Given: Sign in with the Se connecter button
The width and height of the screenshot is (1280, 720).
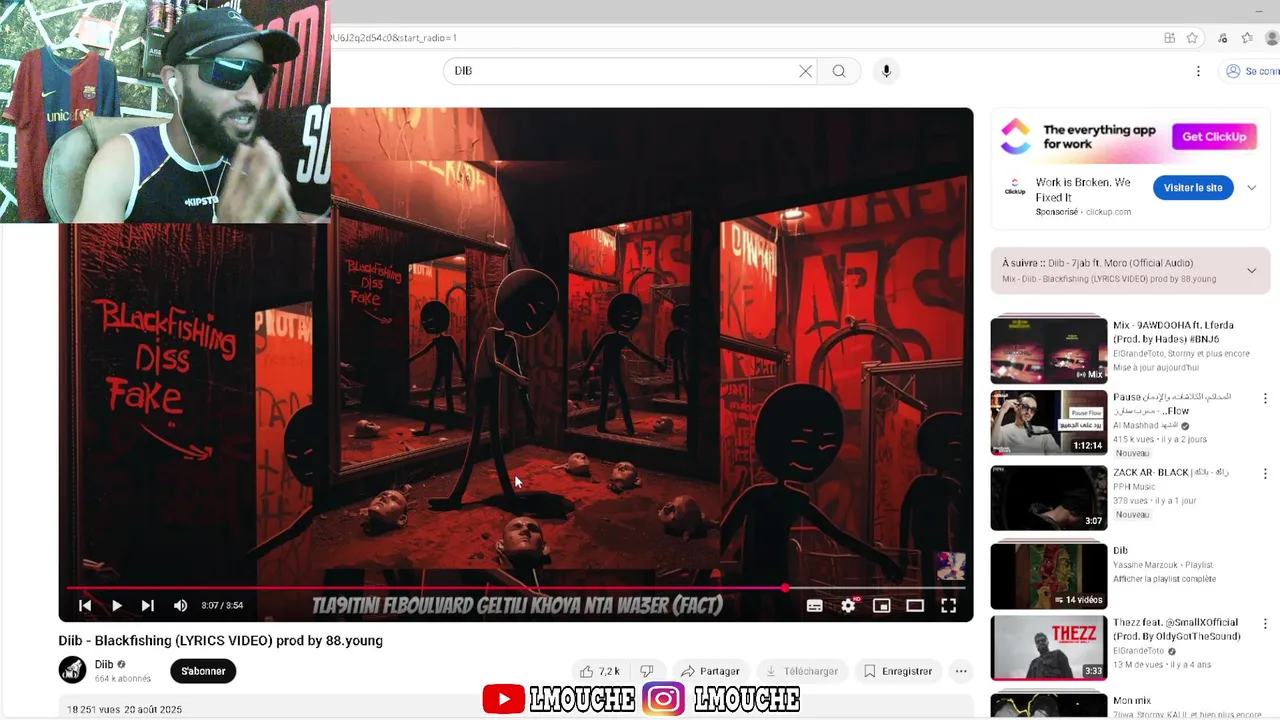Looking at the screenshot, I should 1252,71.
